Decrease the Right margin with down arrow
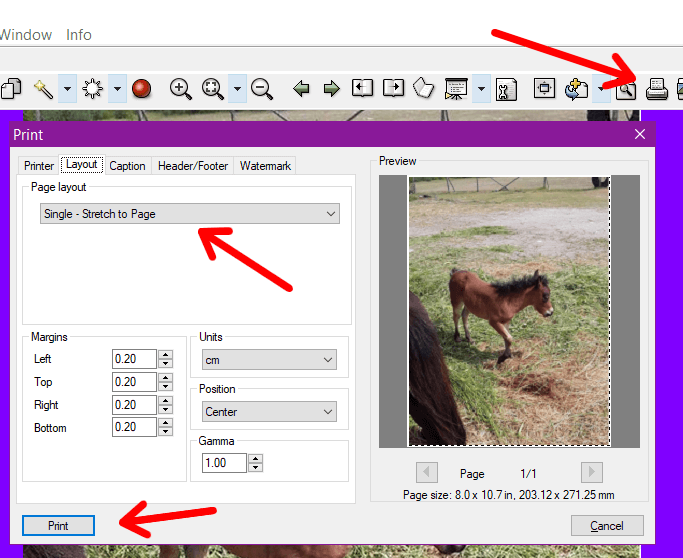Screen dimensions: 683x558 [x=166, y=409]
